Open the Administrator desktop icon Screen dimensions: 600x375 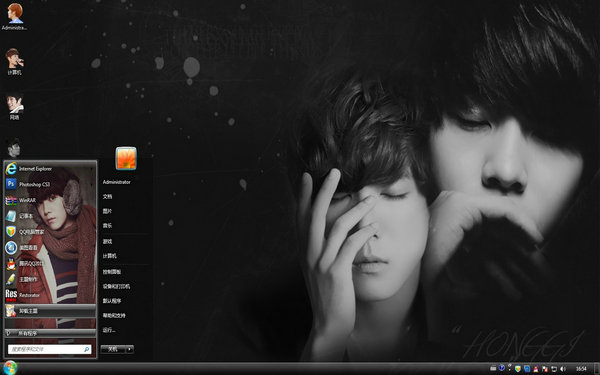[x=15, y=17]
